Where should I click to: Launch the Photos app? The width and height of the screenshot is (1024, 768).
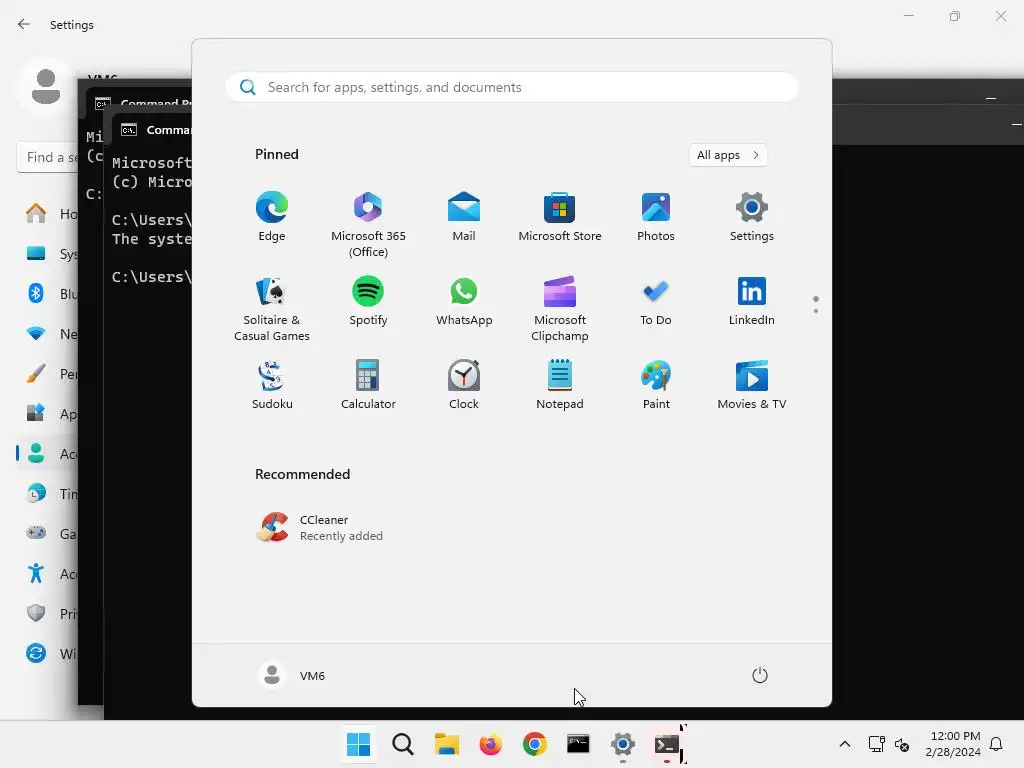(x=656, y=217)
